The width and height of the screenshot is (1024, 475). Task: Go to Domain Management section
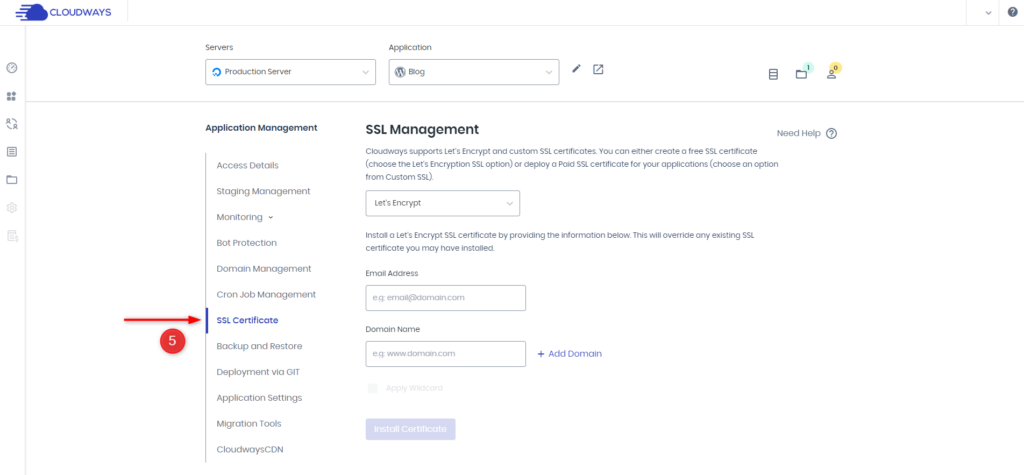[263, 269]
